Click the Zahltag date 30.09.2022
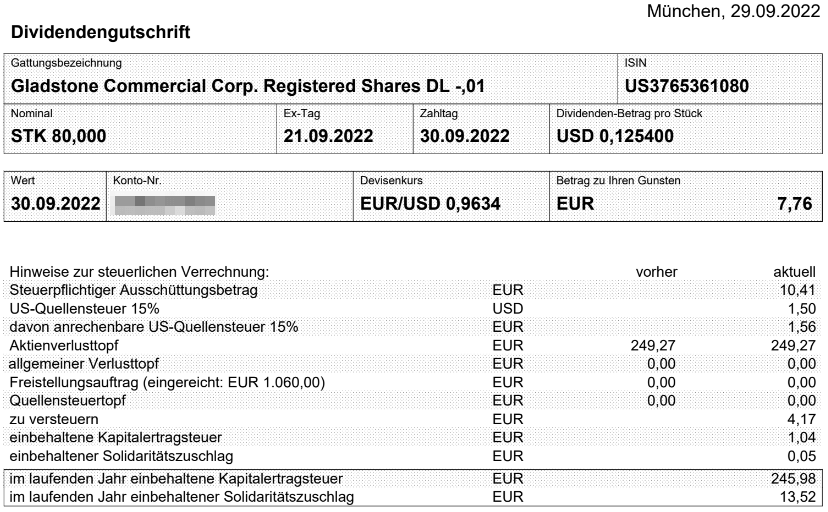Viewport: 828px width, 512px height. click(465, 136)
